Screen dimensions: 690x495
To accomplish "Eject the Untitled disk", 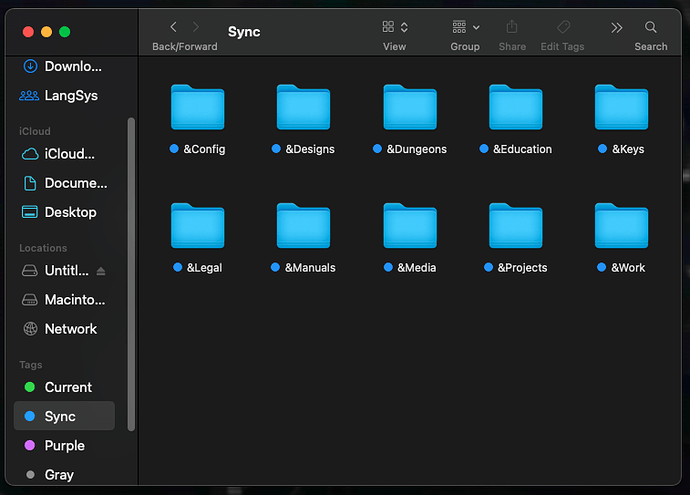I will 101,271.
